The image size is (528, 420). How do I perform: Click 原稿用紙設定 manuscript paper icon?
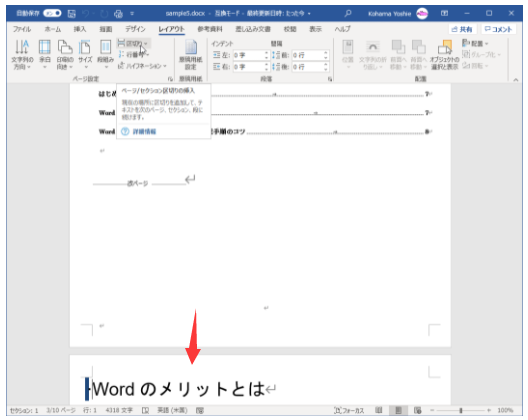point(191,54)
